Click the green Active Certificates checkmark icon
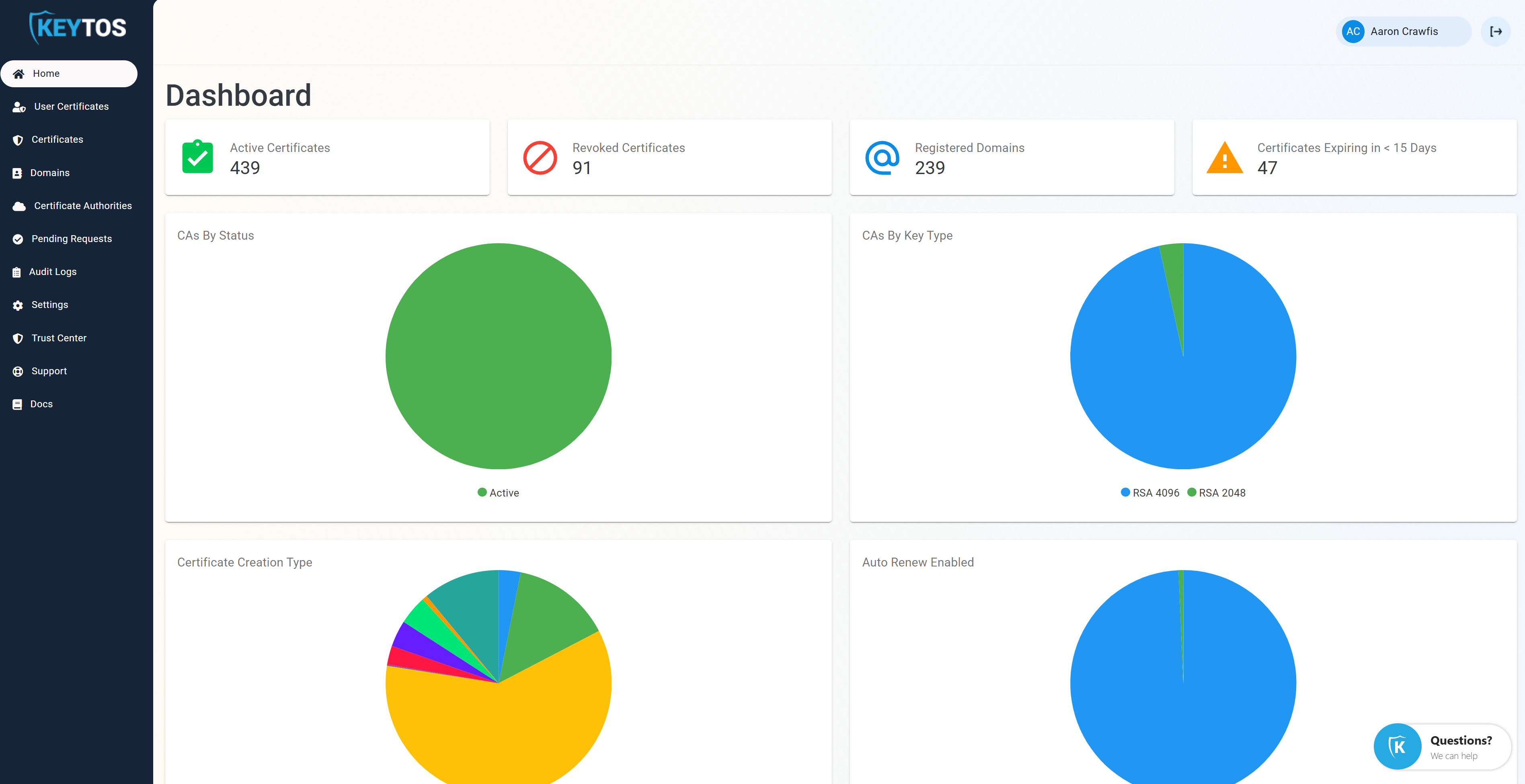The image size is (1525, 784). 197,157
